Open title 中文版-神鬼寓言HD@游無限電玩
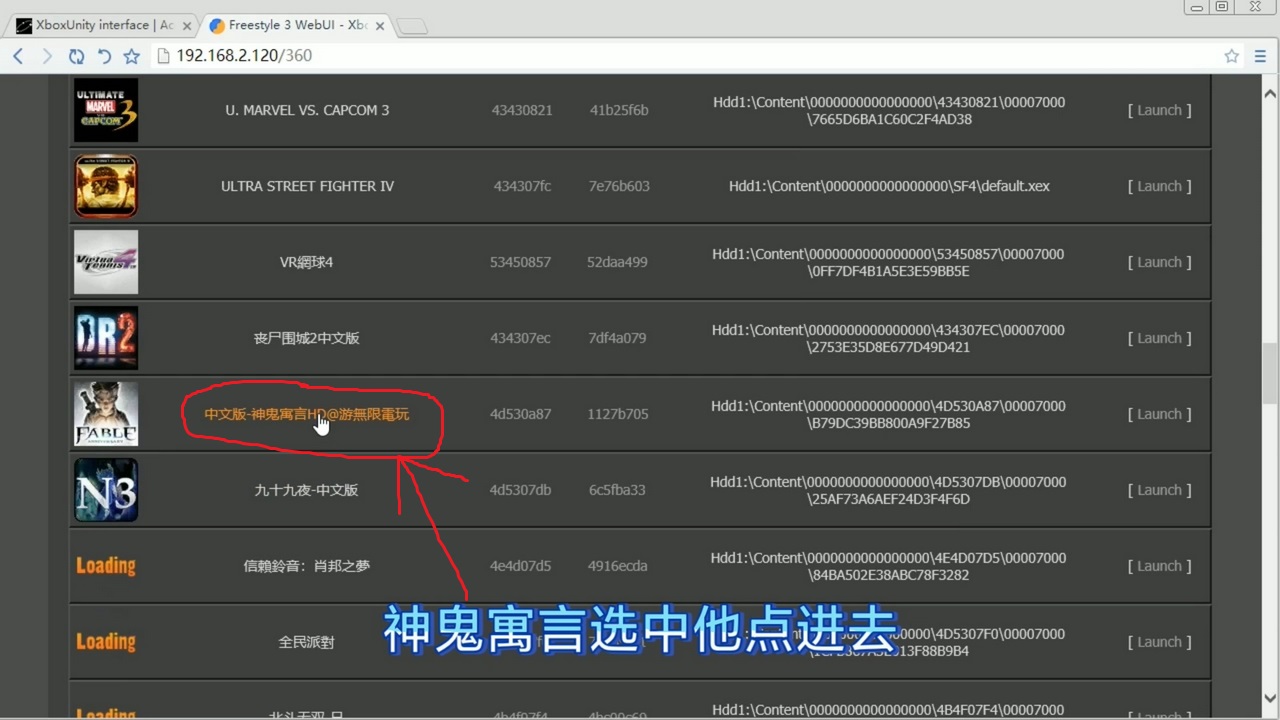The width and height of the screenshot is (1280, 720). click(306, 414)
